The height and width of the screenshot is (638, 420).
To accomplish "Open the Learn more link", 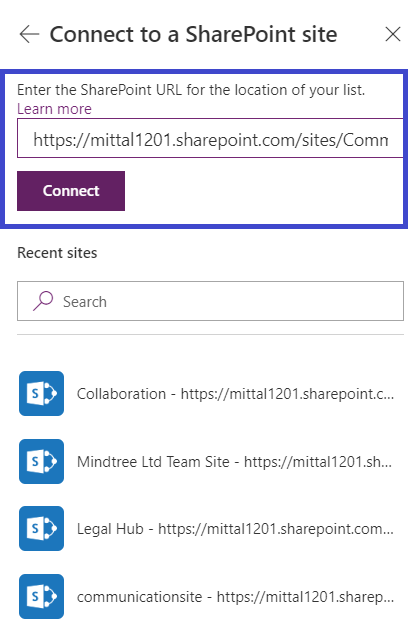I will [x=54, y=109].
